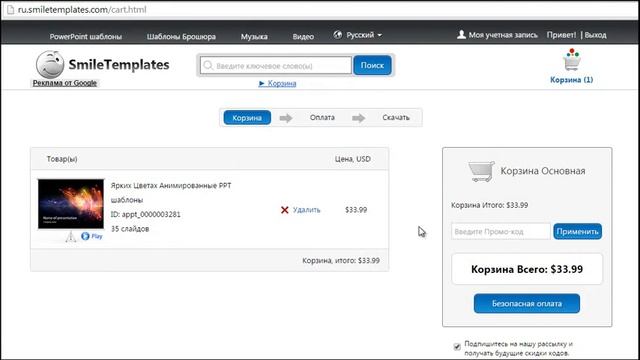This screenshot has width=640, height=360.
Task: Click the Удалить link
Action: click(307, 210)
